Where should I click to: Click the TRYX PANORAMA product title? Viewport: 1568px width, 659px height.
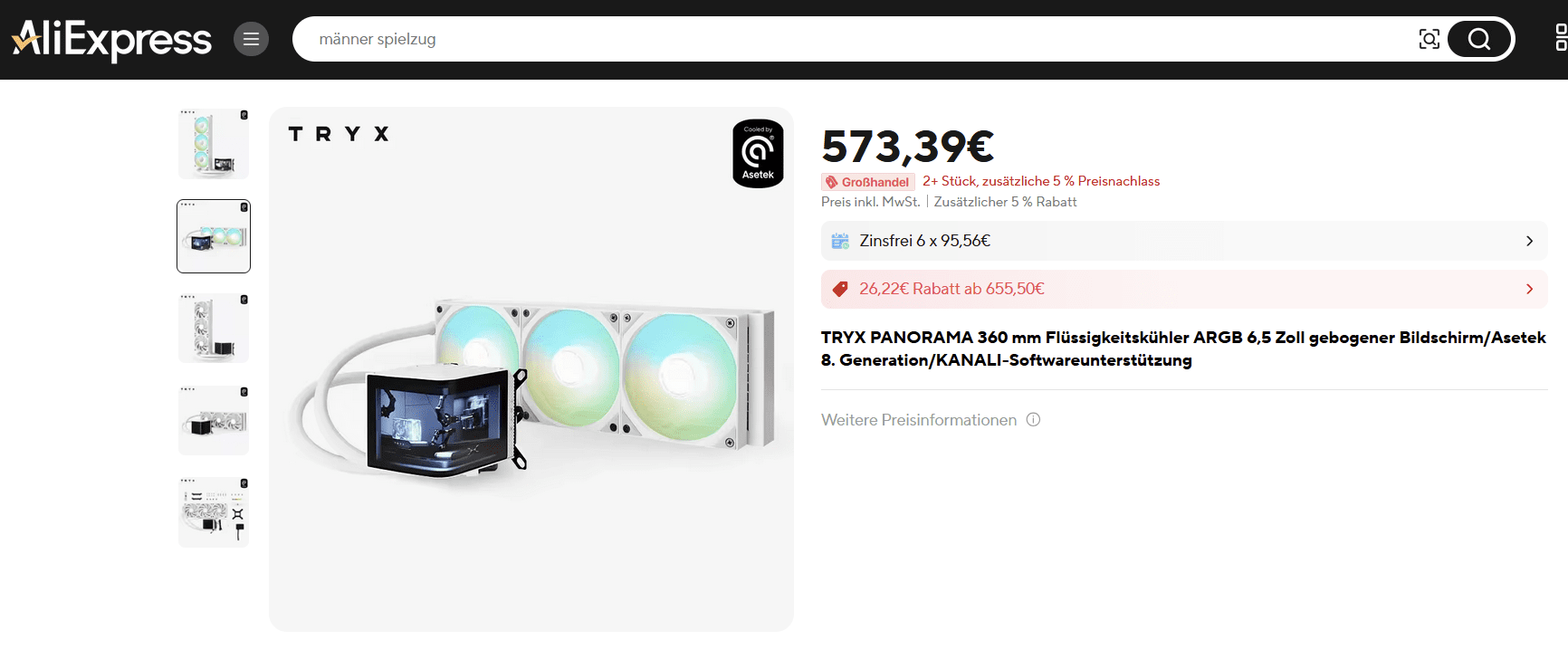(x=1183, y=349)
